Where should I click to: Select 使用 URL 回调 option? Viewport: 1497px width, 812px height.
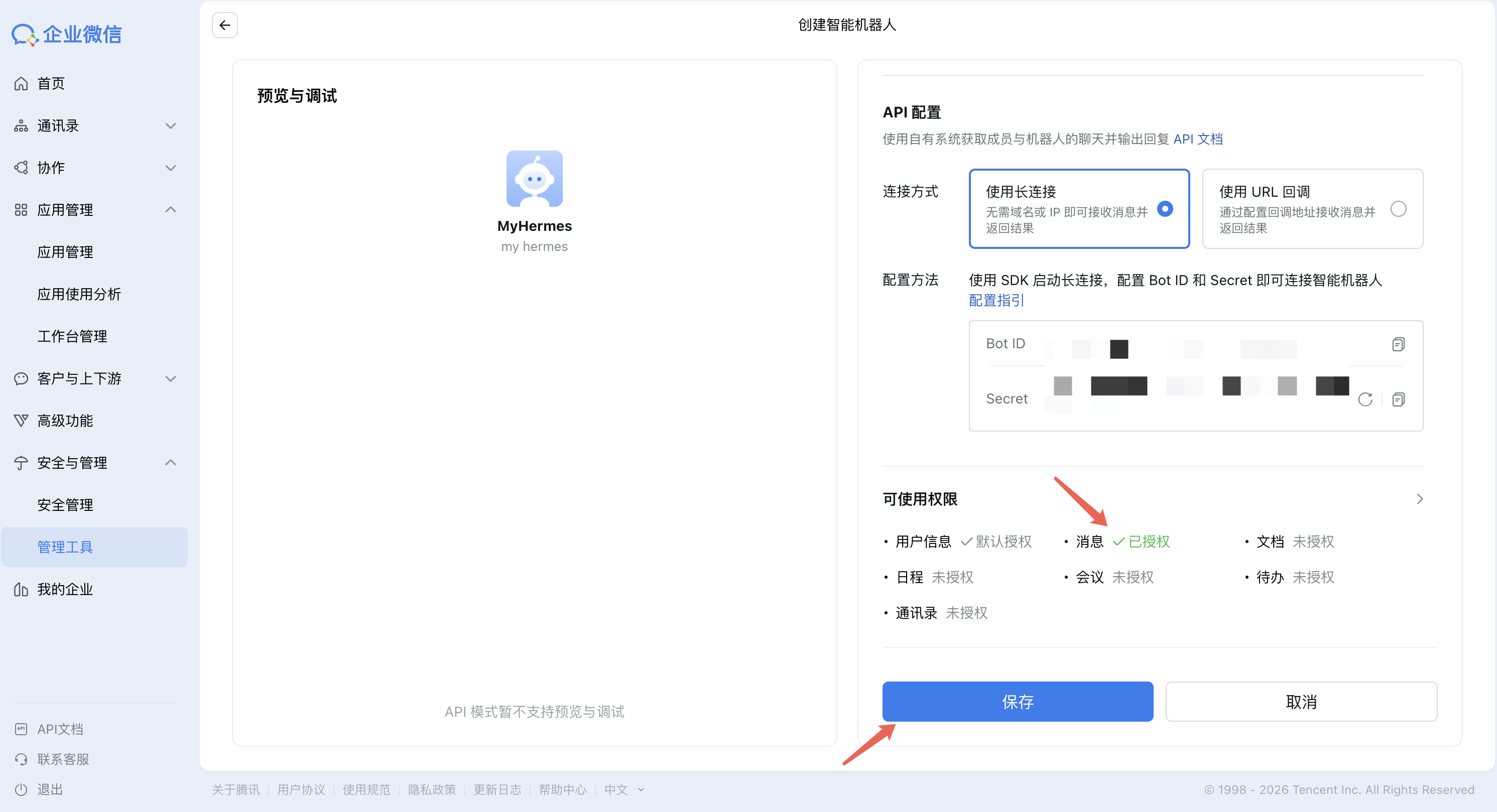click(x=1312, y=208)
